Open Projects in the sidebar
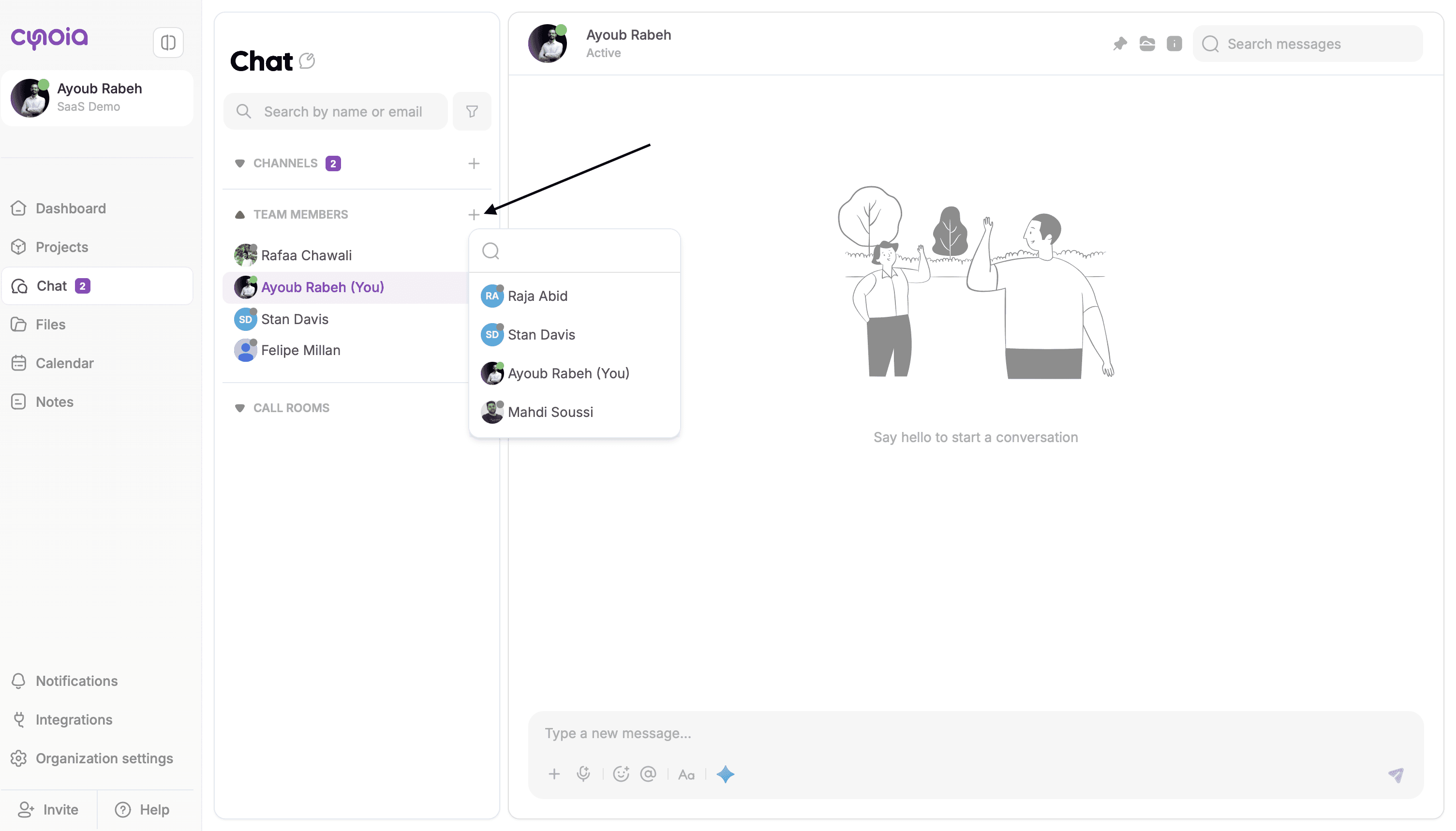The image size is (1456, 831). pos(61,247)
